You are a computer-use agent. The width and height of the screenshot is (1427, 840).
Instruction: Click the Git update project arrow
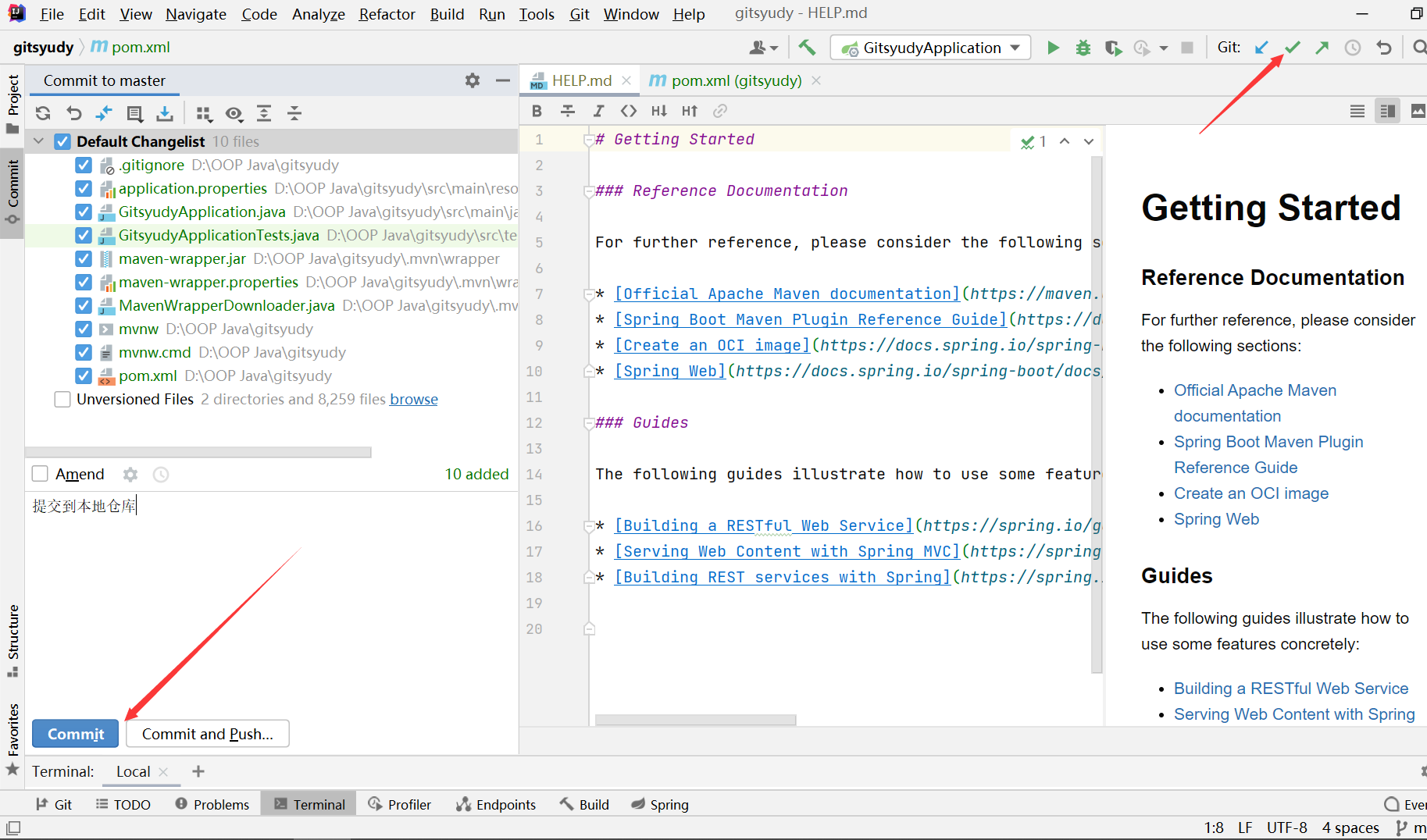click(1261, 48)
